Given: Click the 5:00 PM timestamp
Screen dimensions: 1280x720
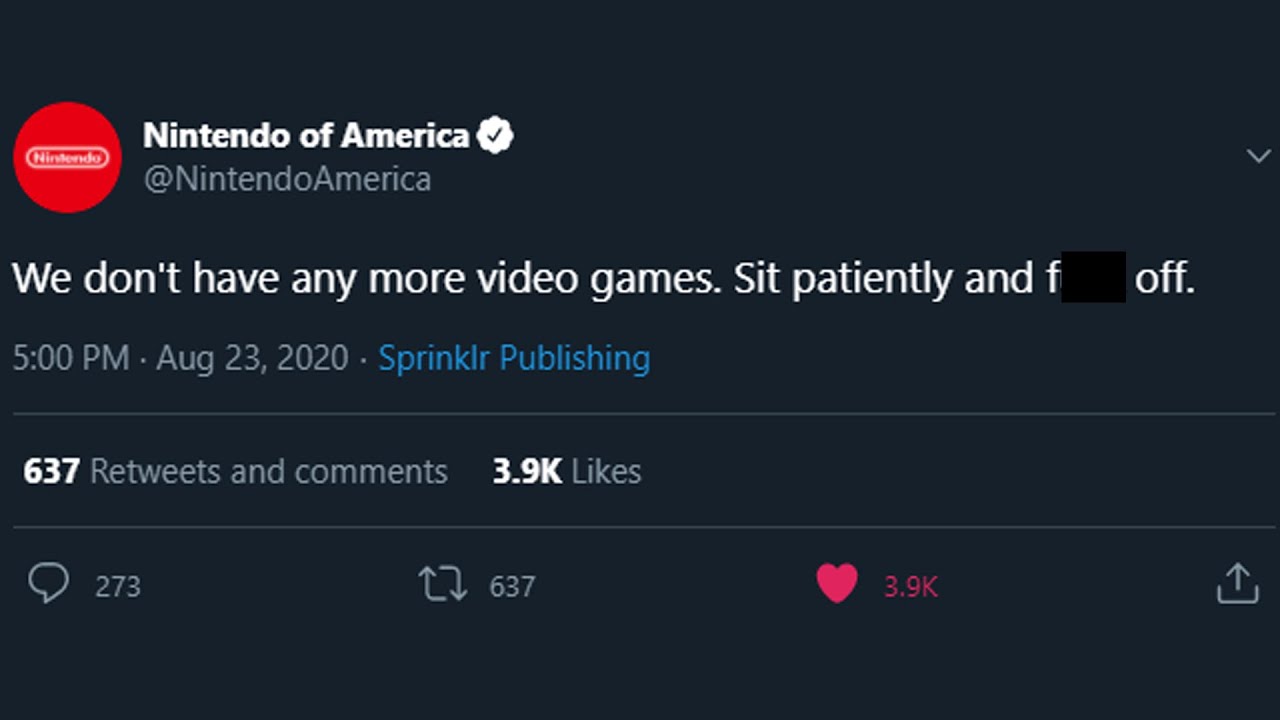Looking at the screenshot, I should pos(70,358).
